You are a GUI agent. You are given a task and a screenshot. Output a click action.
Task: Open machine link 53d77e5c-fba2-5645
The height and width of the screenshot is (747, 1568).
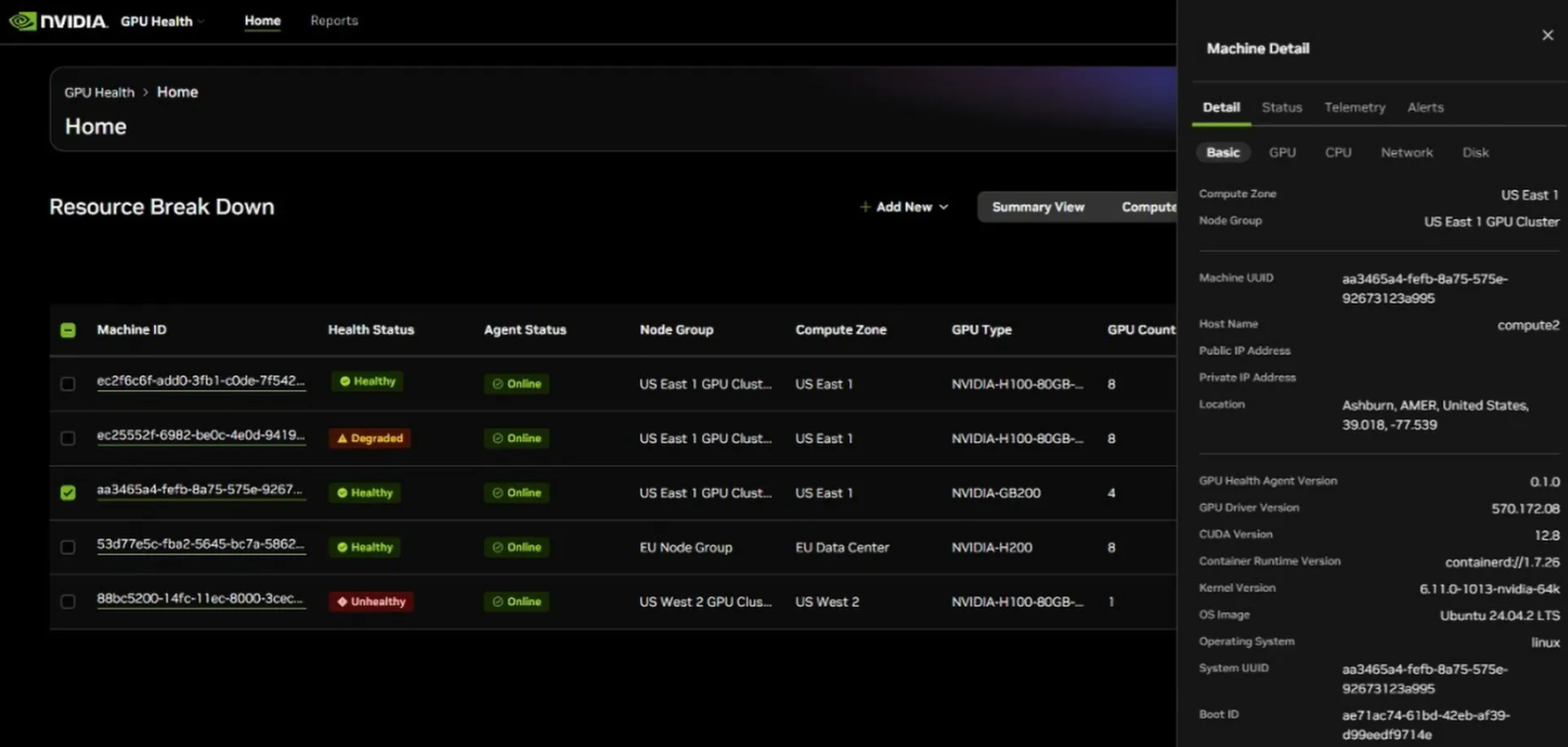(200, 544)
